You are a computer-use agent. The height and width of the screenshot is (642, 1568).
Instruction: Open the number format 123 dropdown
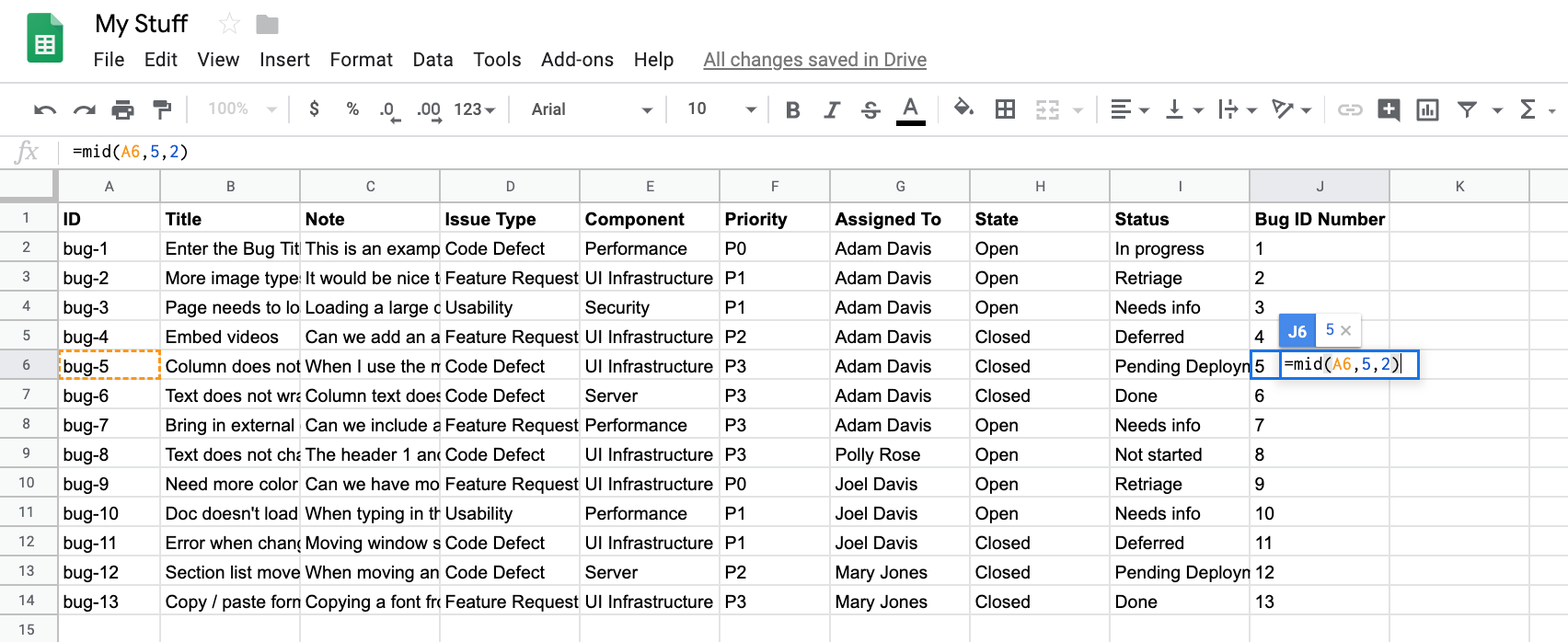tap(475, 109)
